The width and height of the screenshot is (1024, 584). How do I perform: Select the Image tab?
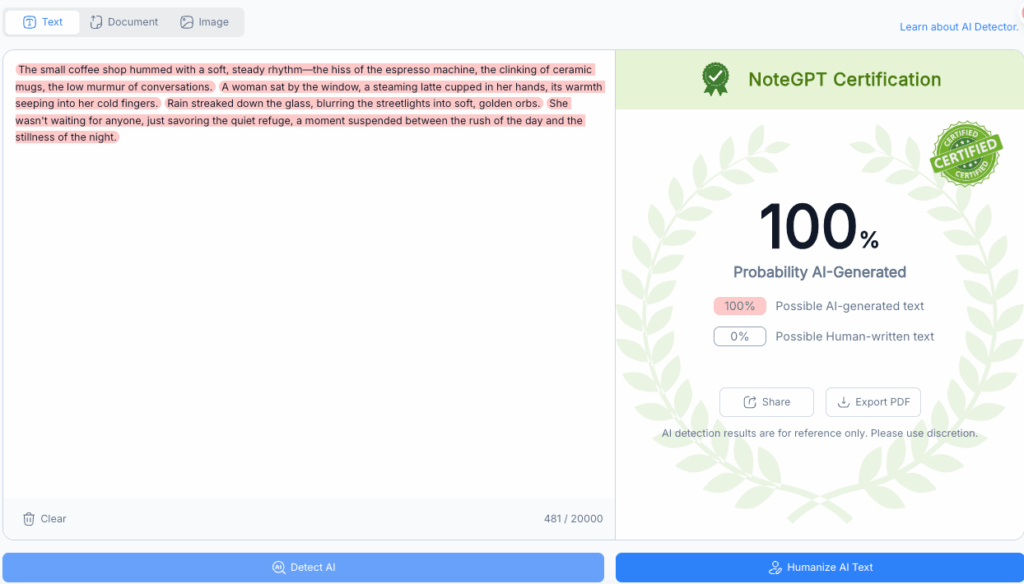click(204, 22)
